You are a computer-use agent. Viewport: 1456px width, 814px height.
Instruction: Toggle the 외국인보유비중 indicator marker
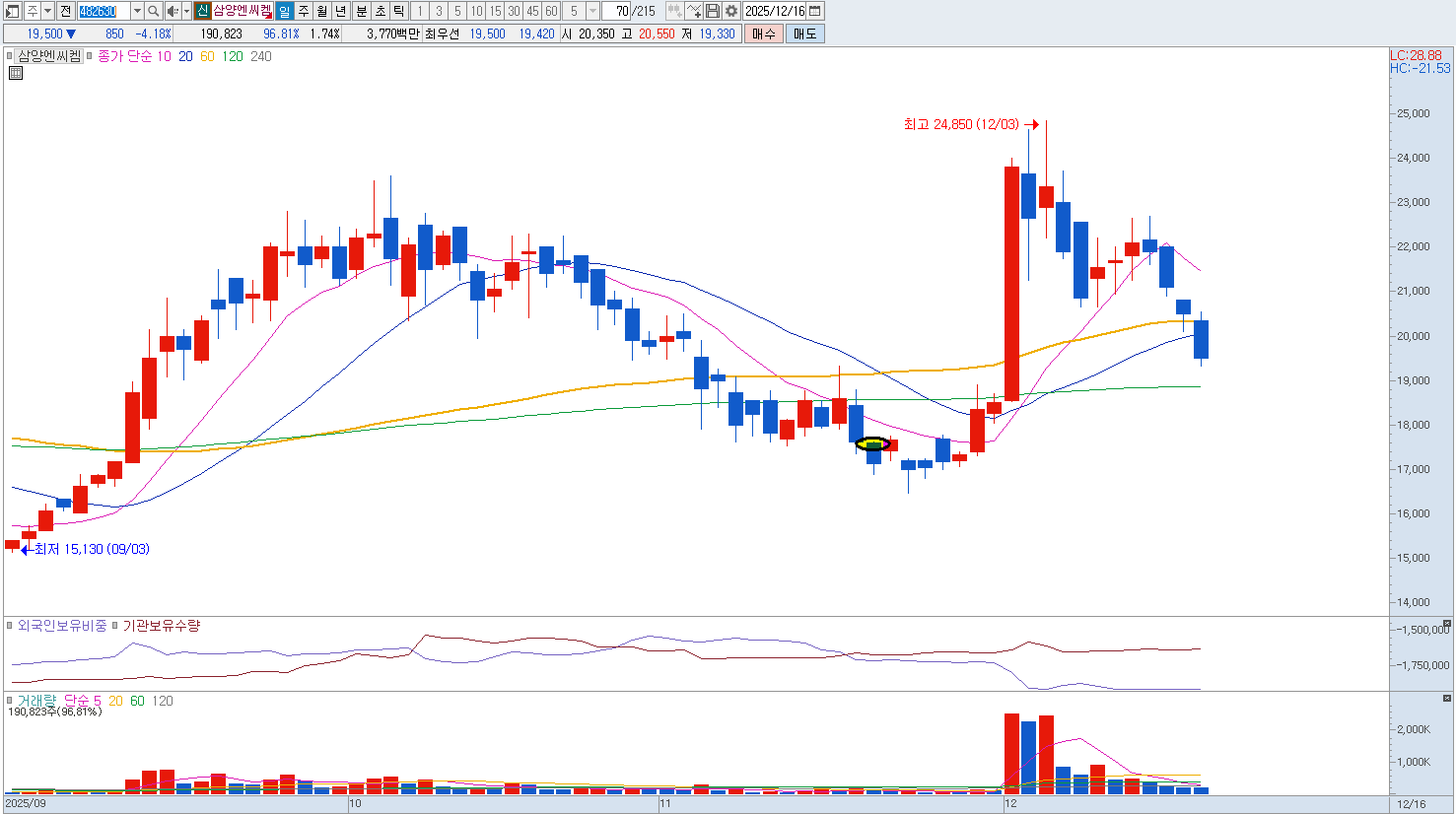coord(10,626)
